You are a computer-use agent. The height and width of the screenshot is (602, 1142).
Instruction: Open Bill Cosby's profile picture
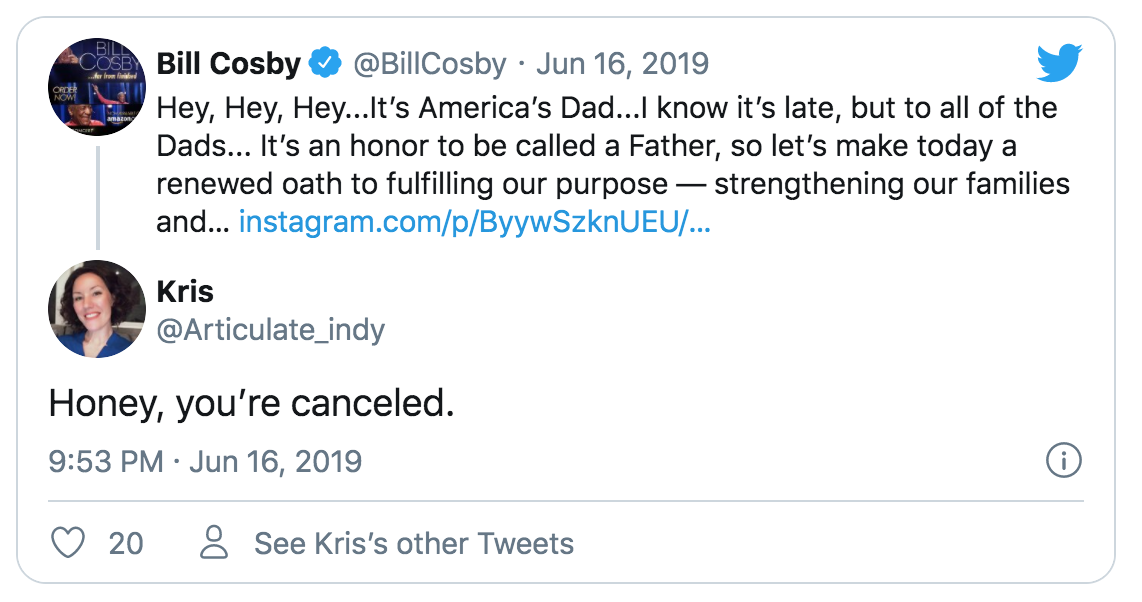pyautogui.click(x=97, y=87)
